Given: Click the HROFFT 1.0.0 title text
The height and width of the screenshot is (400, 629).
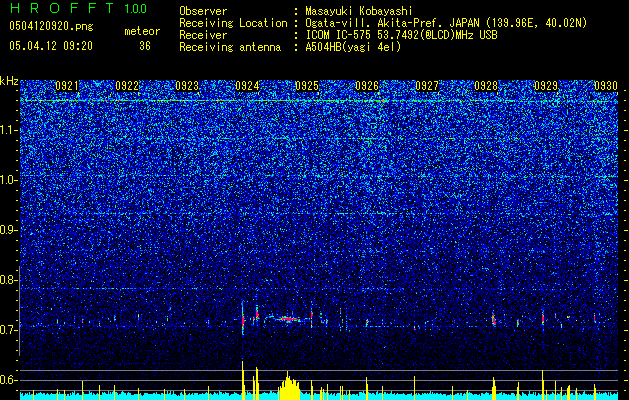Looking at the screenshot, I should 79,8.
